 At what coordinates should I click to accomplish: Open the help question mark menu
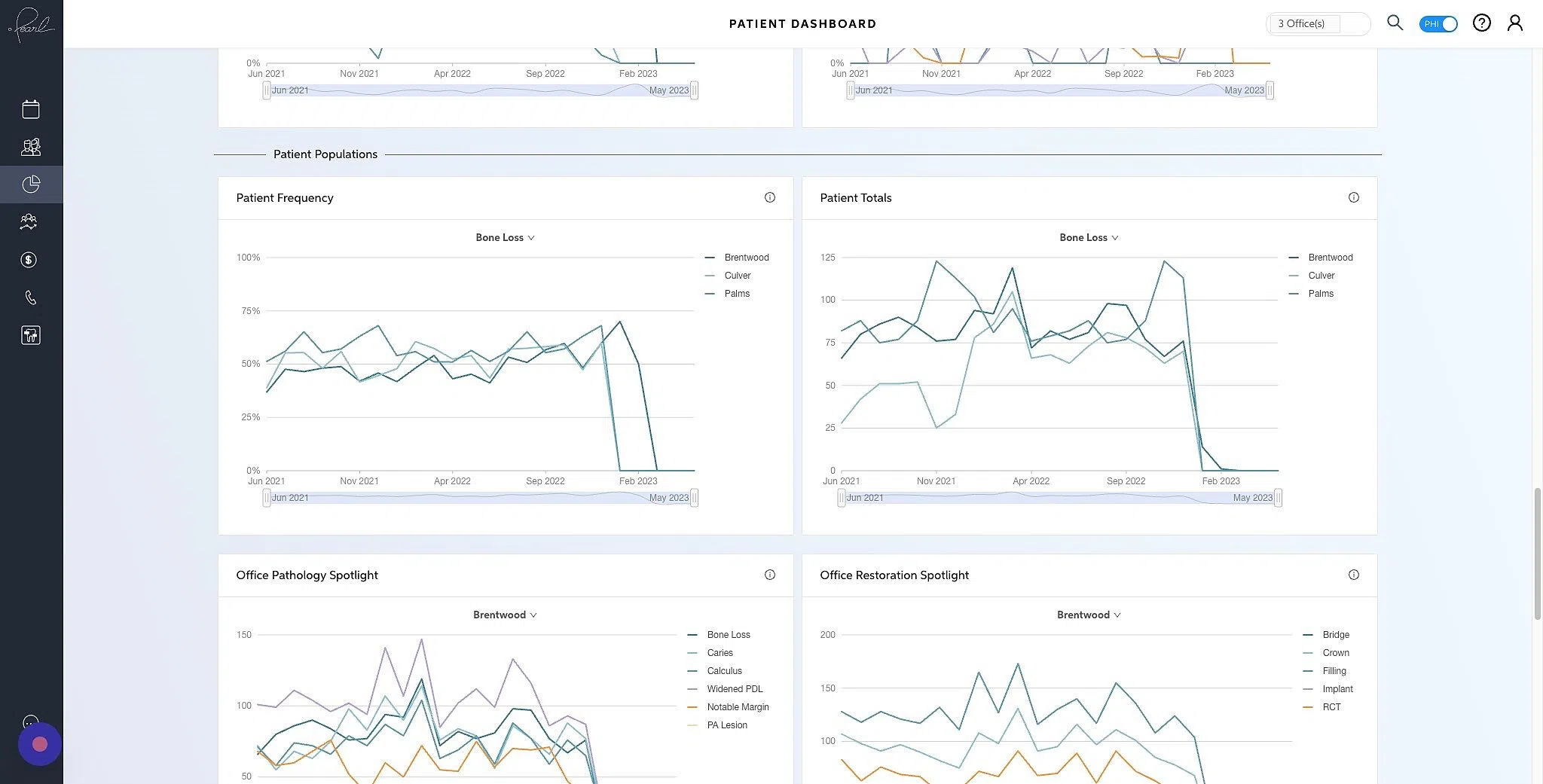pyautogui.click(x=1481, y=23)
